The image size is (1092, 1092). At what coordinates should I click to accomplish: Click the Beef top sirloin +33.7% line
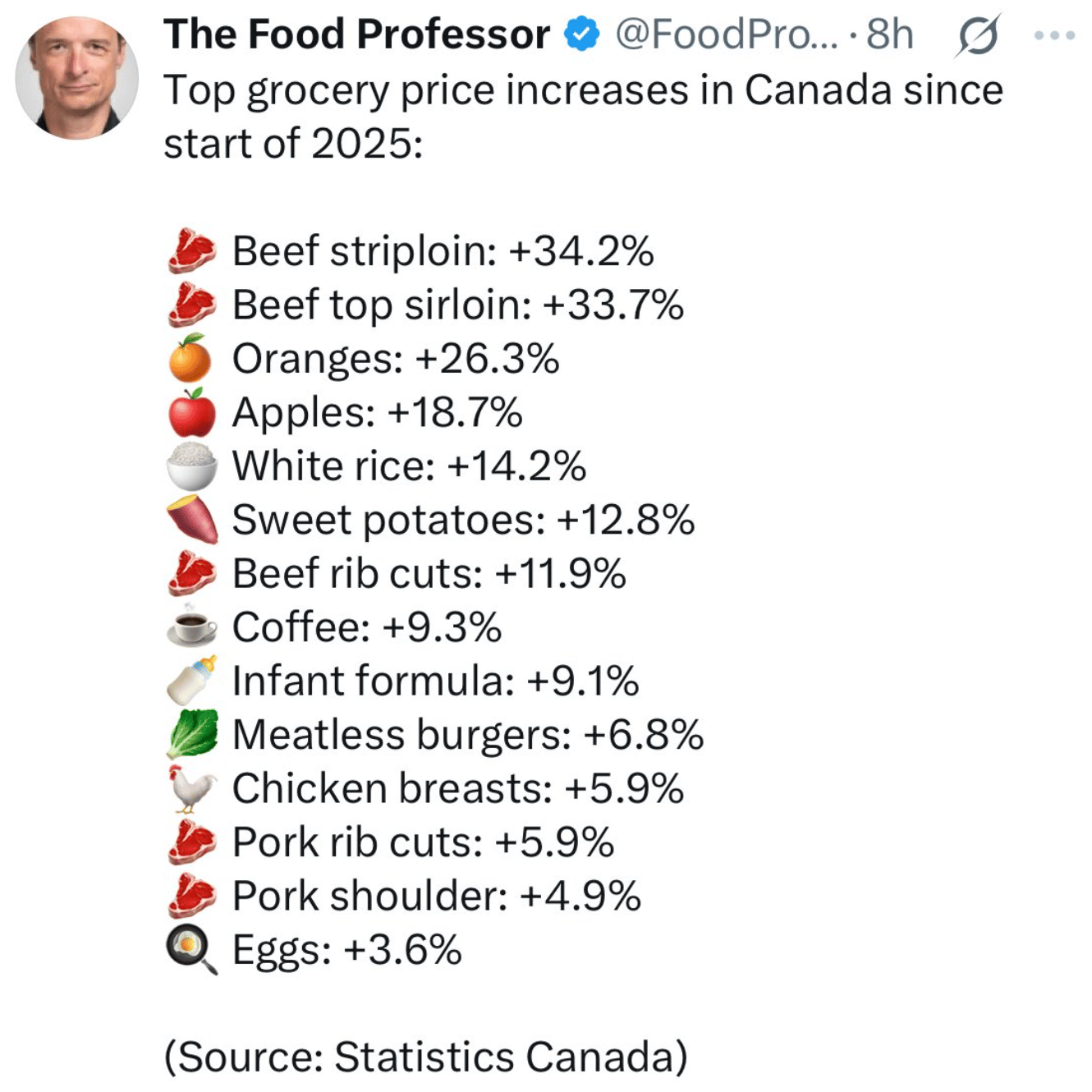(425, 305)
